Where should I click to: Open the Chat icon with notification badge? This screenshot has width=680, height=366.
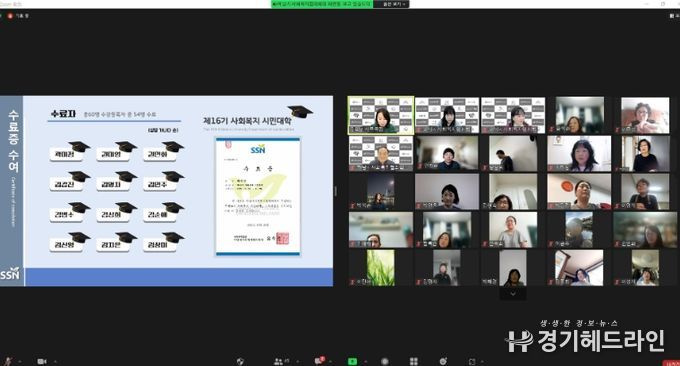click(319, 360)
